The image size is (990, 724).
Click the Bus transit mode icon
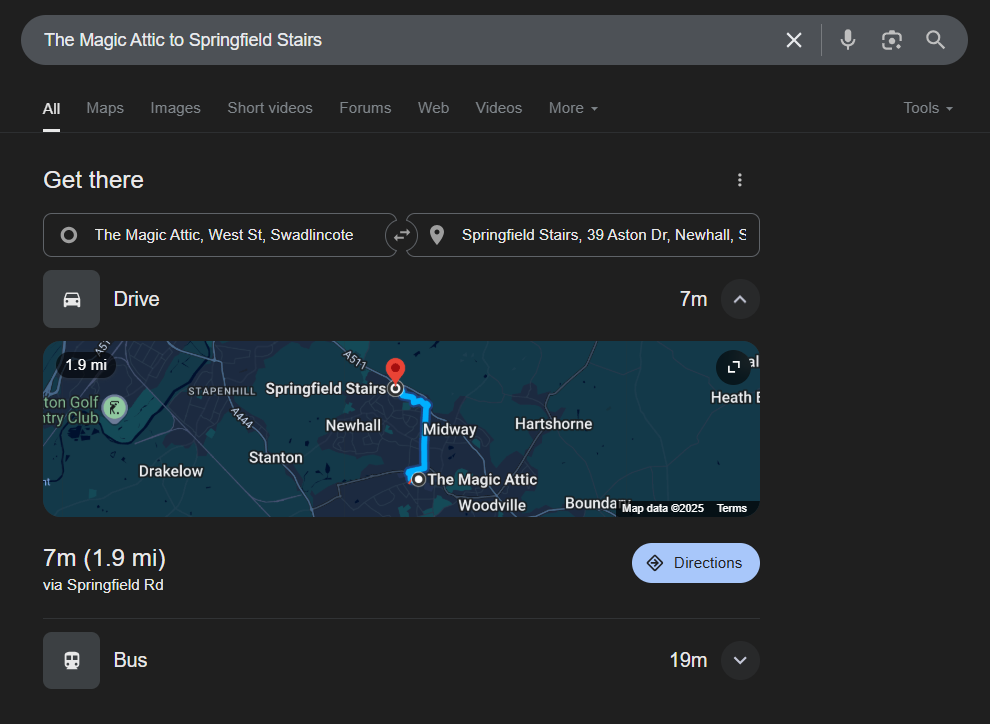(x=71, y=660)
